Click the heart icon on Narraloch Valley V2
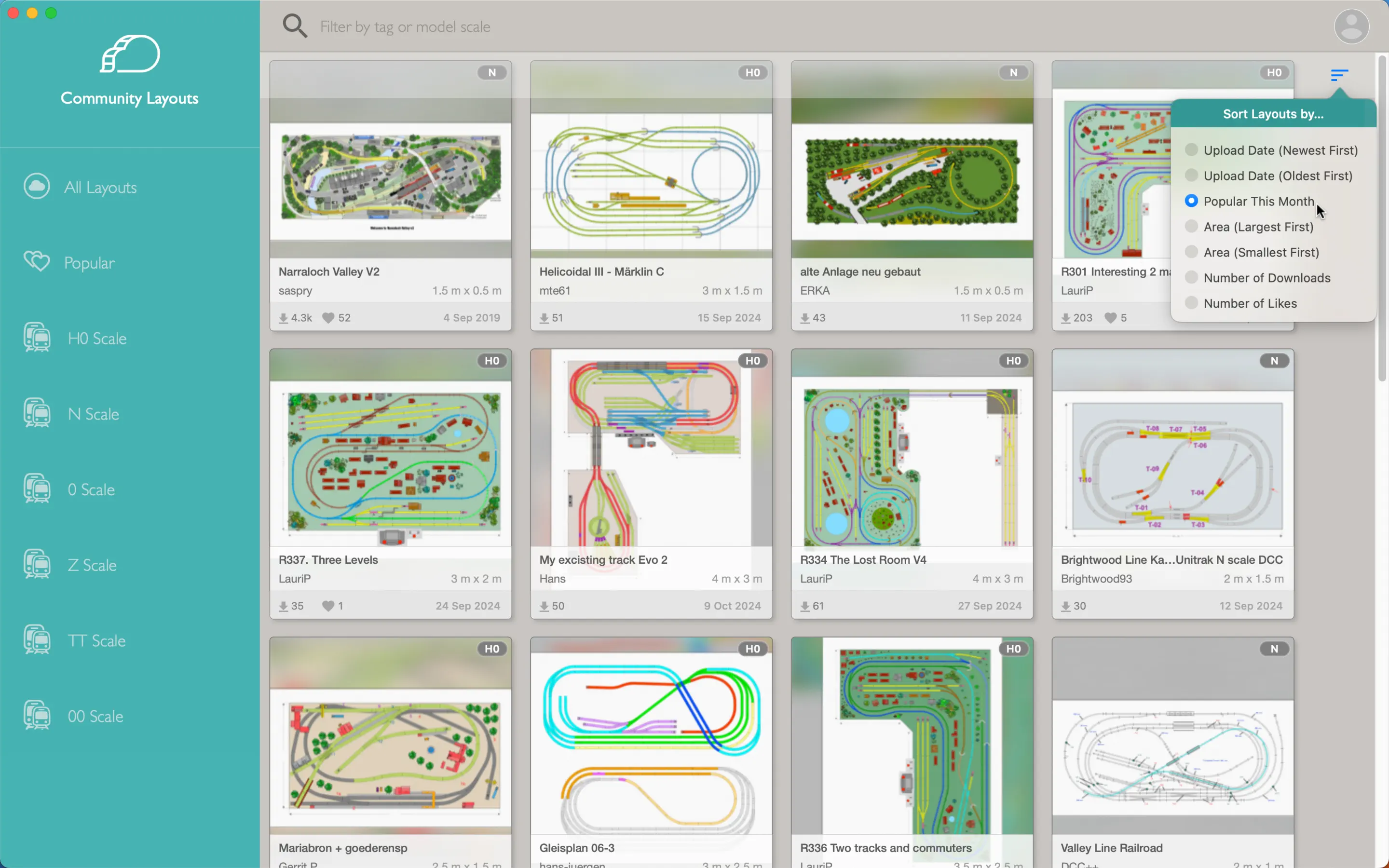This screenshot has width=1389, height=868. coord(328,317)
